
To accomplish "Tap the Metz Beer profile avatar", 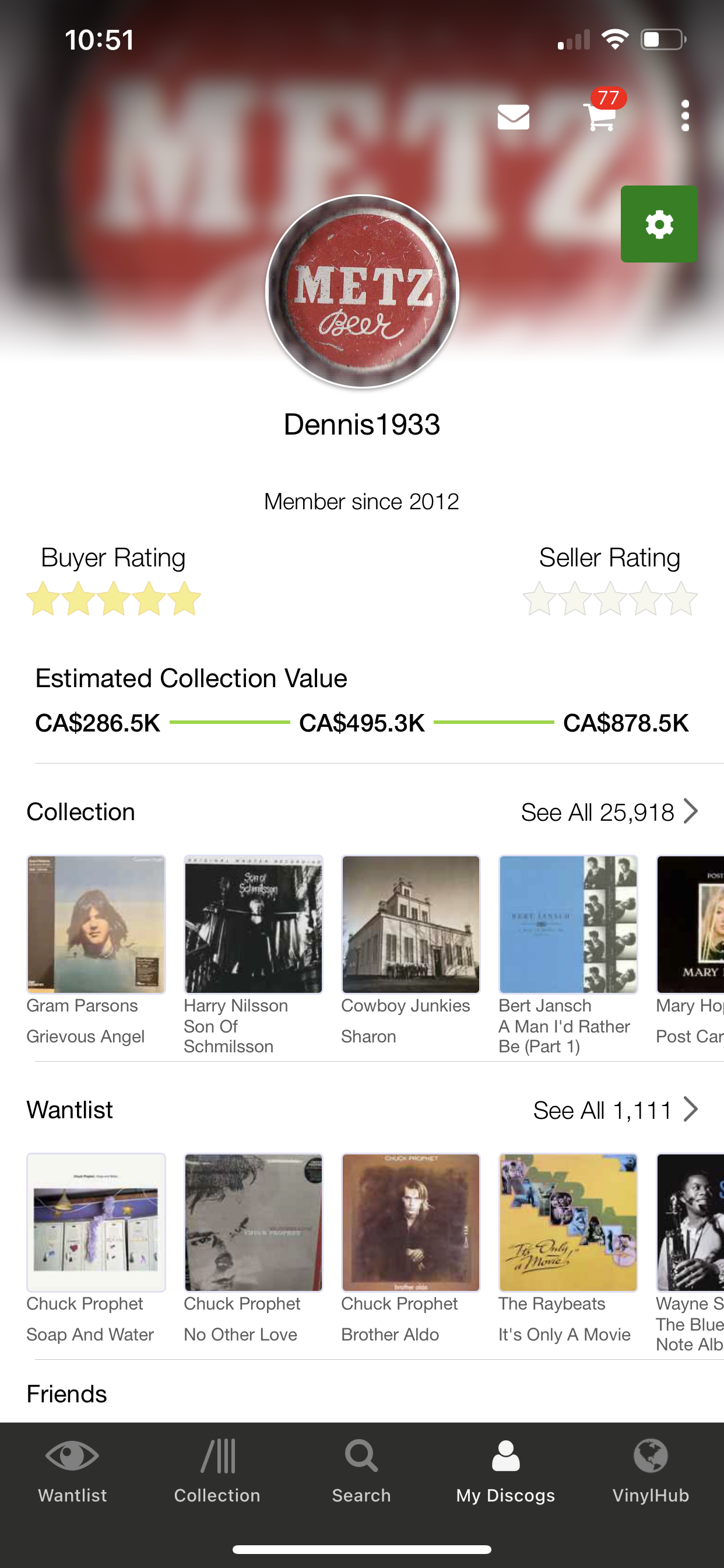I will (362, 291).
